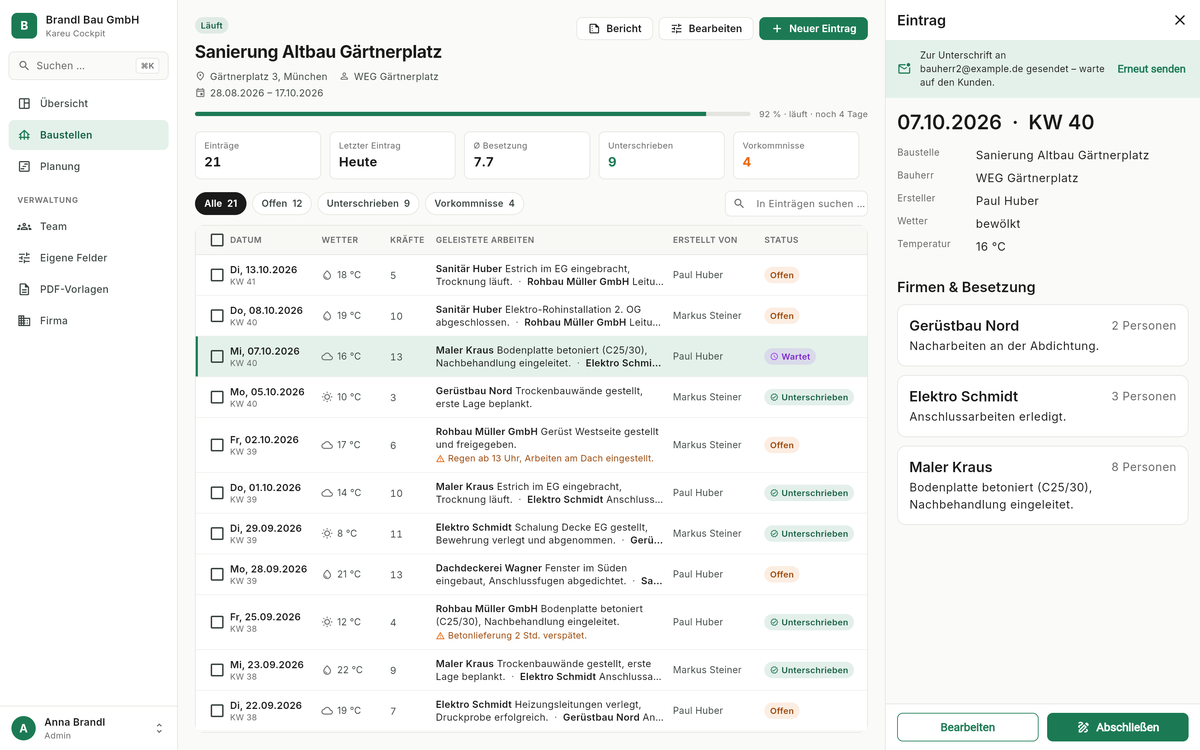Click Erneut senden link

[x=1151, y=69]
